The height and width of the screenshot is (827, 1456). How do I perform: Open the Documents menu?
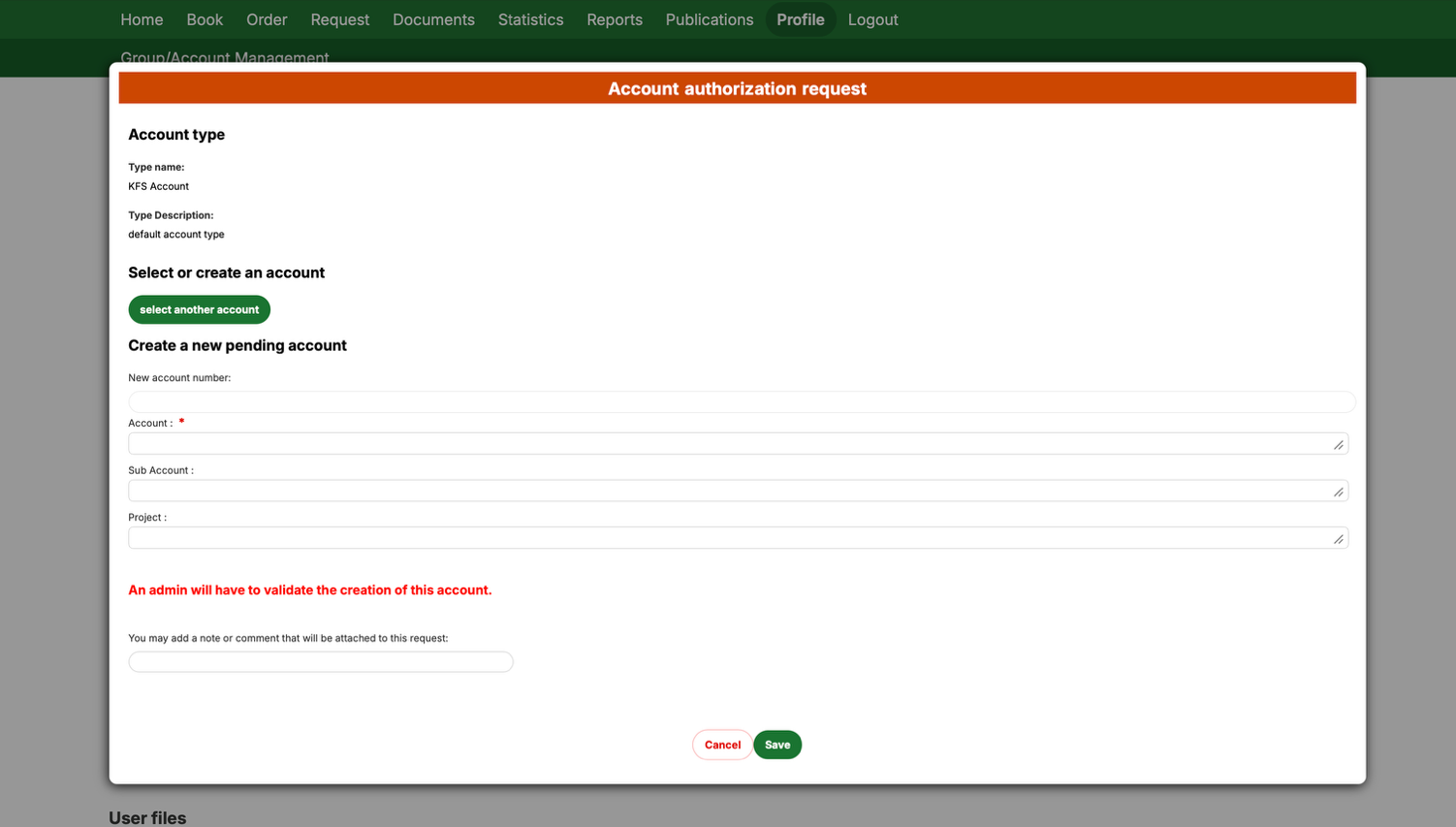tap(433, 19)
